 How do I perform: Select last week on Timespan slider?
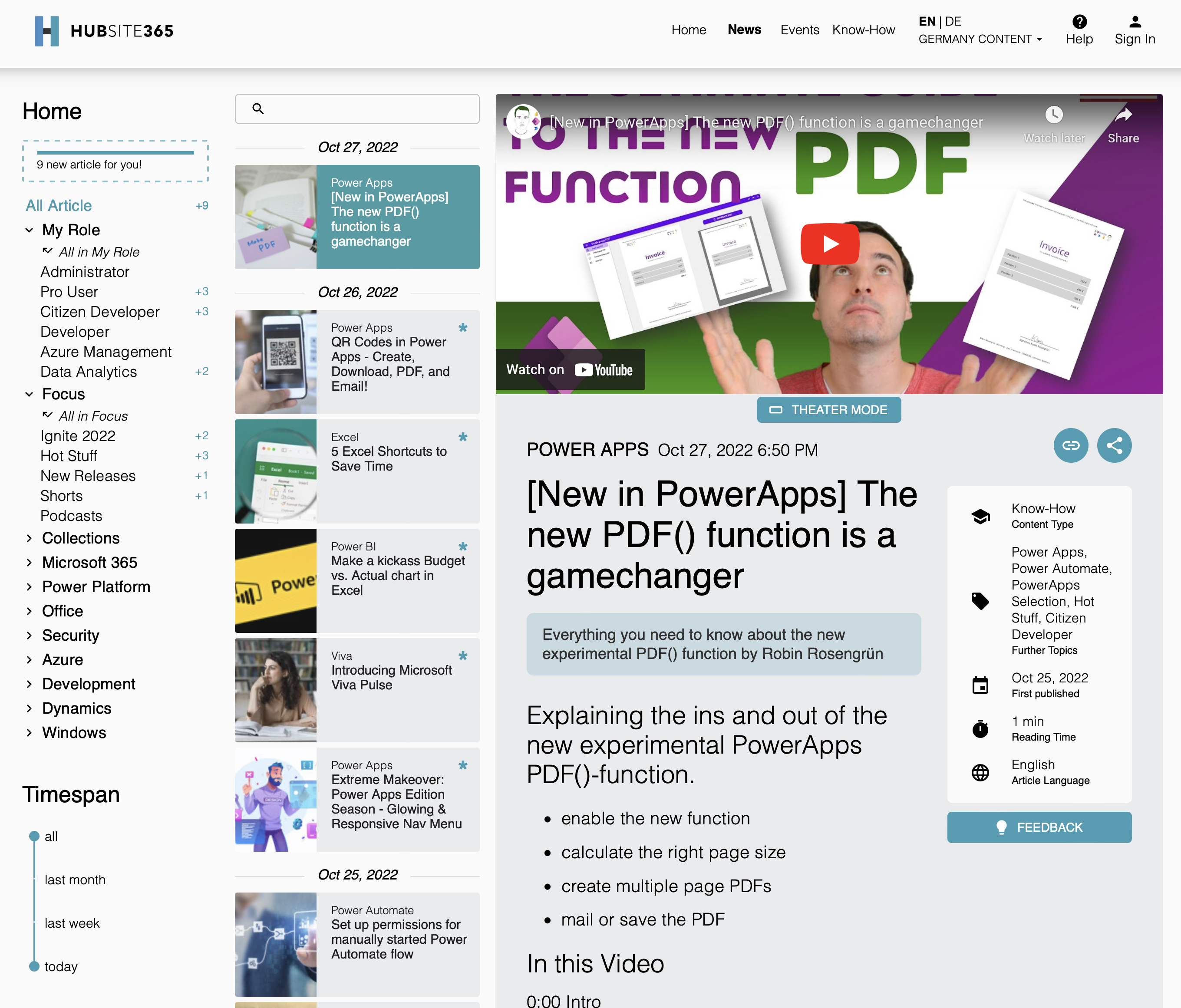72,923
